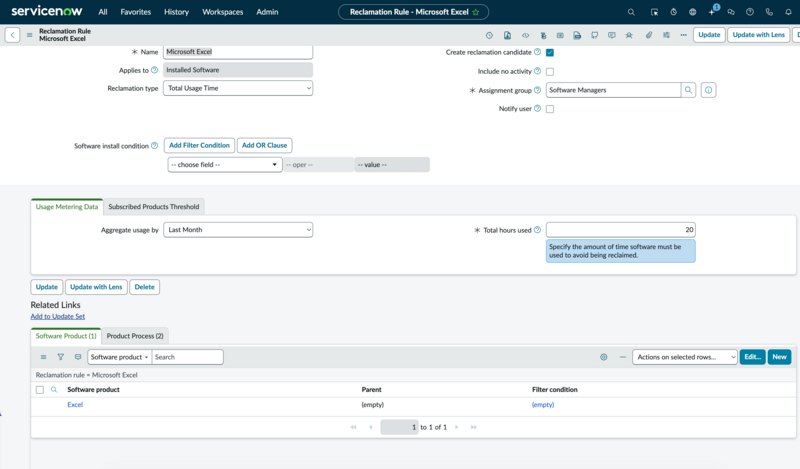800x469 pixels.
Task: Click Add Filter Condition button
Action: [199, 145]
